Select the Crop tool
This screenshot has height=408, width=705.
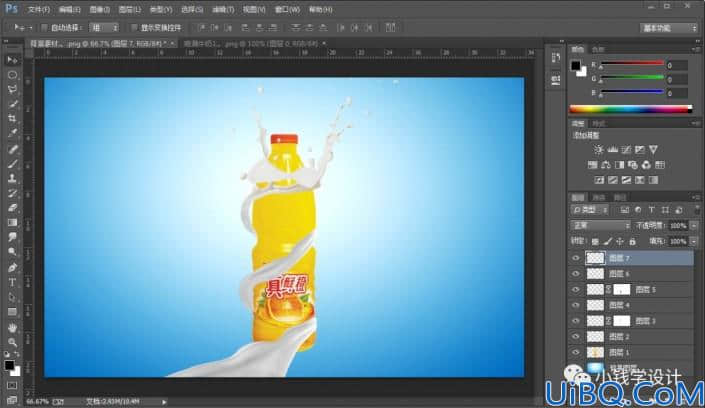point(12,119)
